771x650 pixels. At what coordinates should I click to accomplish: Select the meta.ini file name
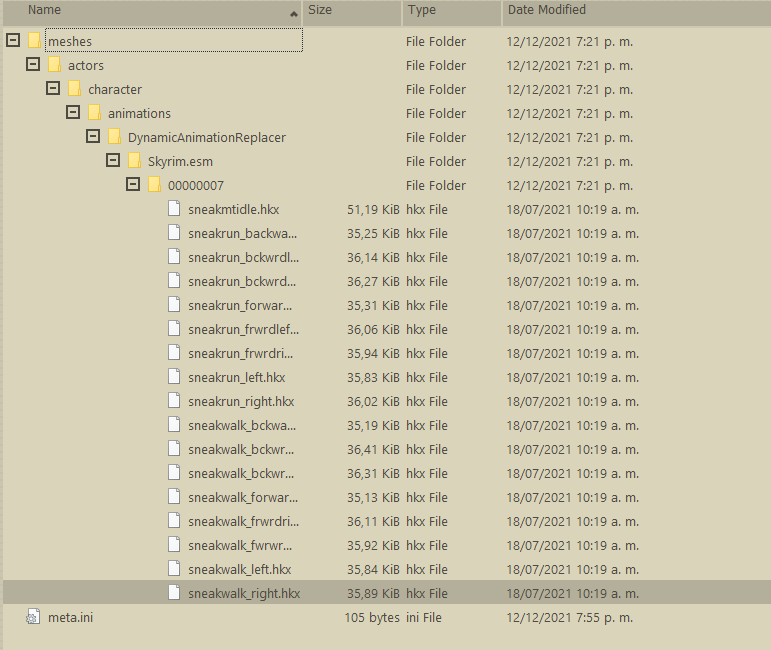(70, 618)
